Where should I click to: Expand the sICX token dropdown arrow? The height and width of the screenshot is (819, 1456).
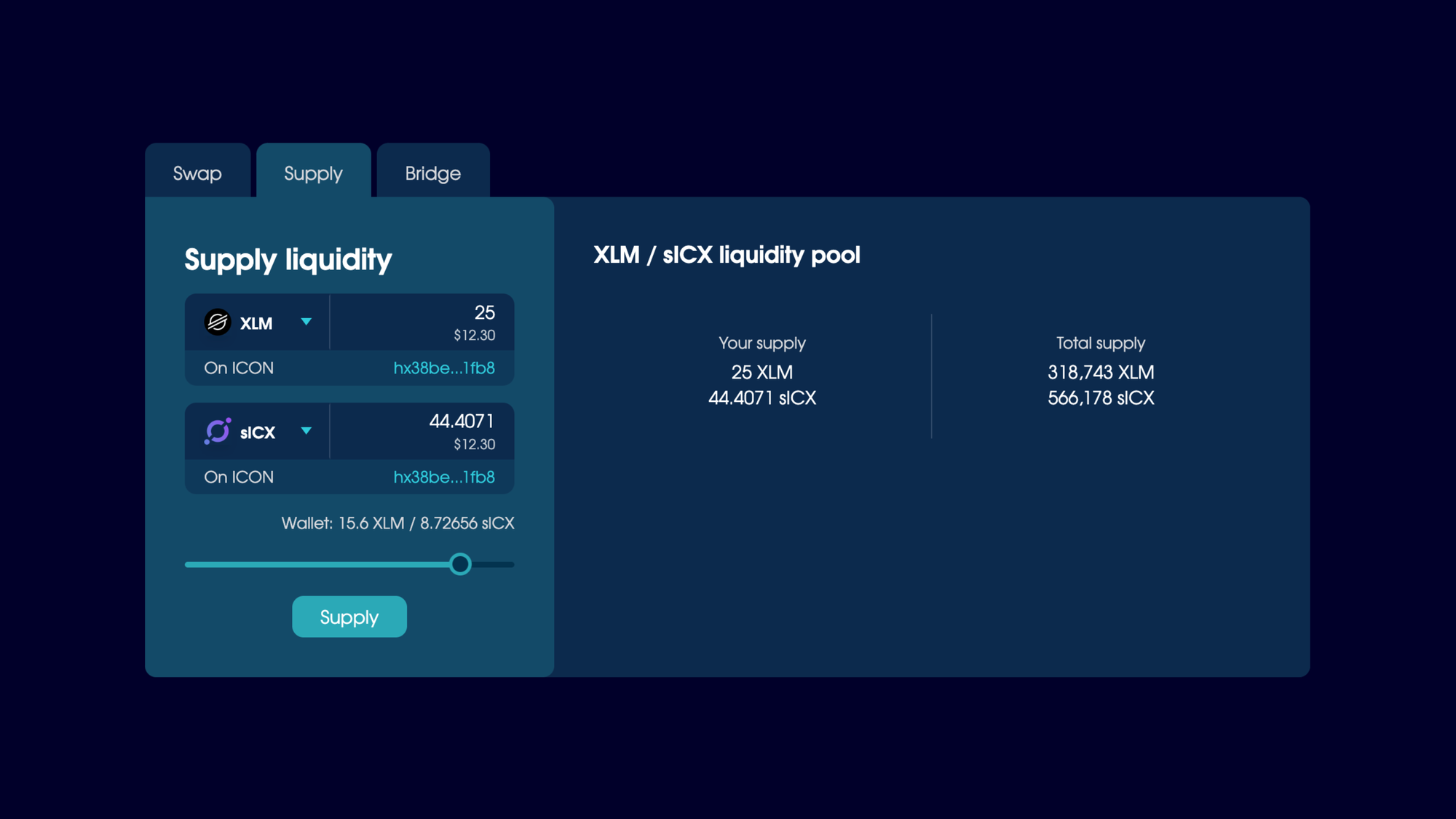pos(306,431)
